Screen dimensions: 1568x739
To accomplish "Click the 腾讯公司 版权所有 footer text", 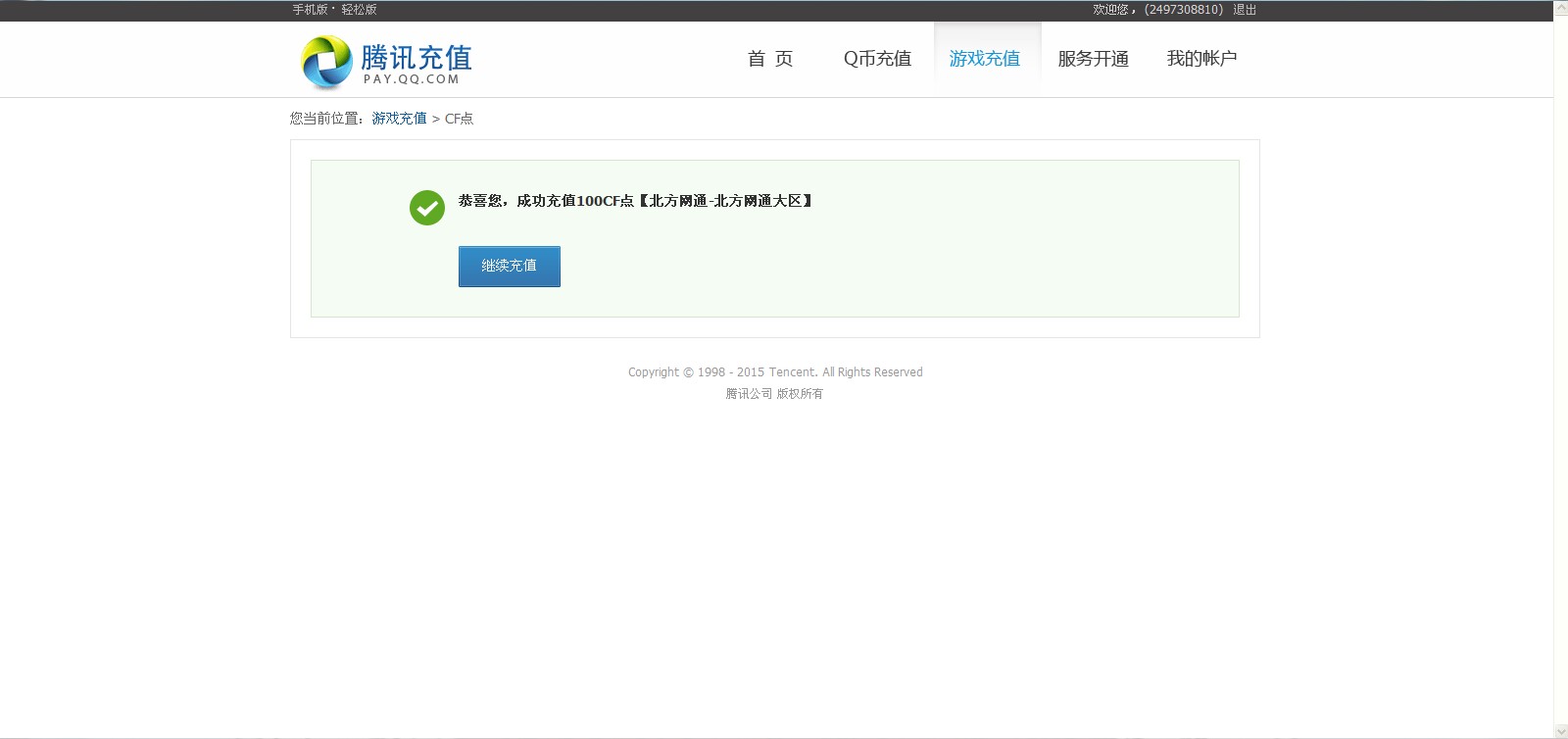I will tap(774, 394).
